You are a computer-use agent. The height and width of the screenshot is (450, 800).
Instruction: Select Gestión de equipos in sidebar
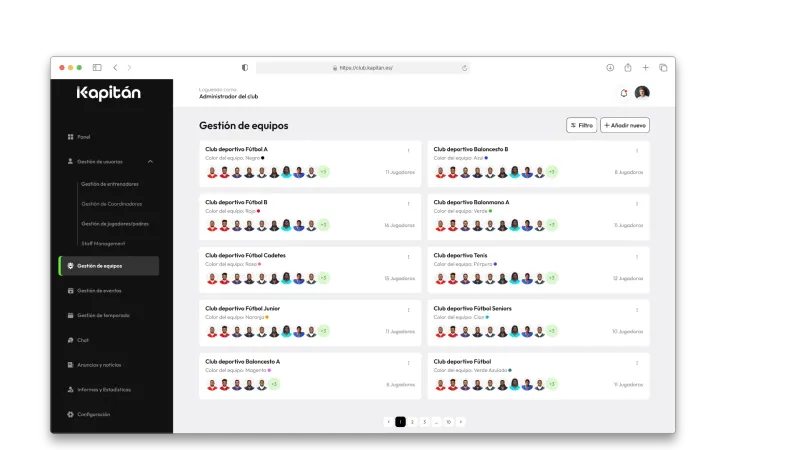[109, 266]
